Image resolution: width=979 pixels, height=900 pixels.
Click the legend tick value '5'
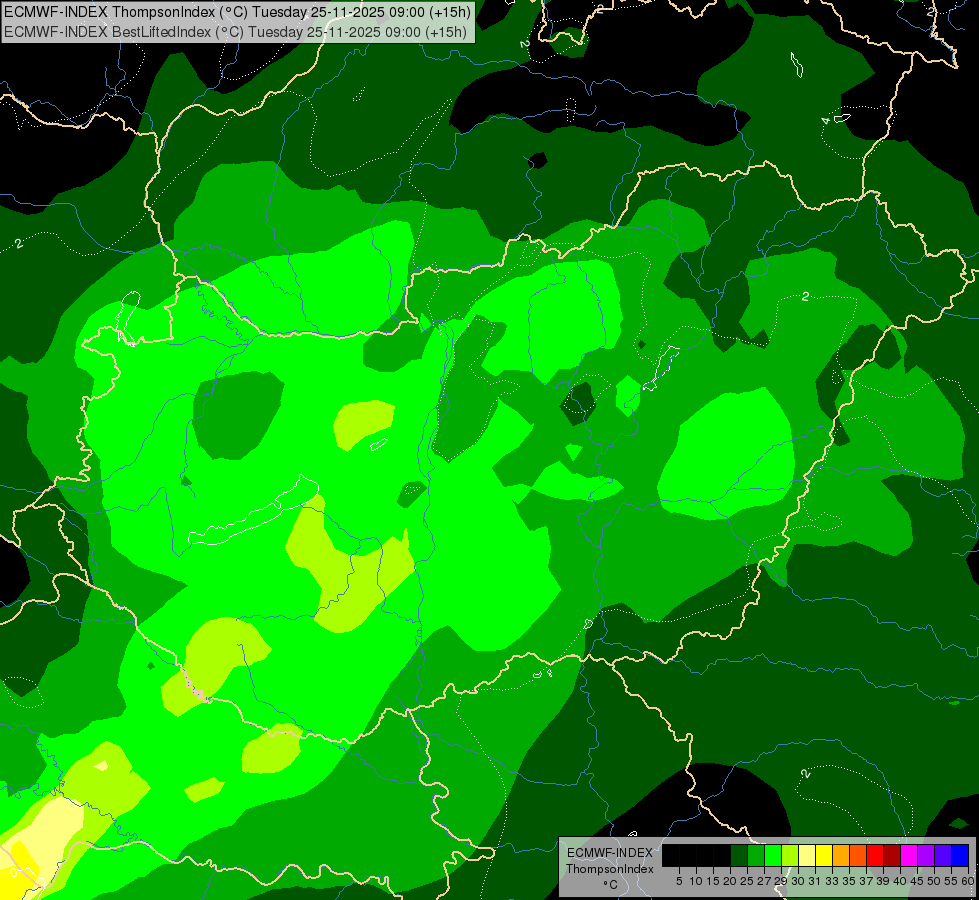679,881
